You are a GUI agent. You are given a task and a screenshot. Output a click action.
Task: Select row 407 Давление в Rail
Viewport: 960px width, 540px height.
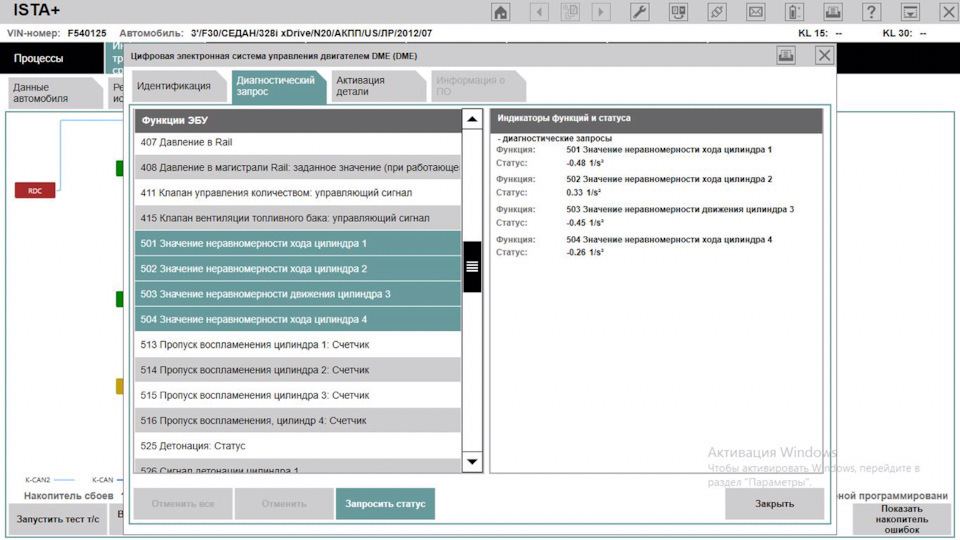tap(298, 142)
